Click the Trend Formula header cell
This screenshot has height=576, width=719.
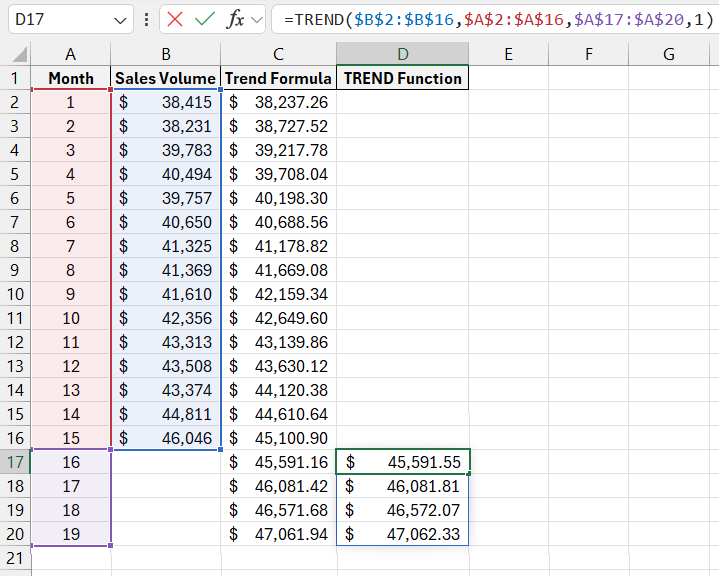[x=278, y=78]
